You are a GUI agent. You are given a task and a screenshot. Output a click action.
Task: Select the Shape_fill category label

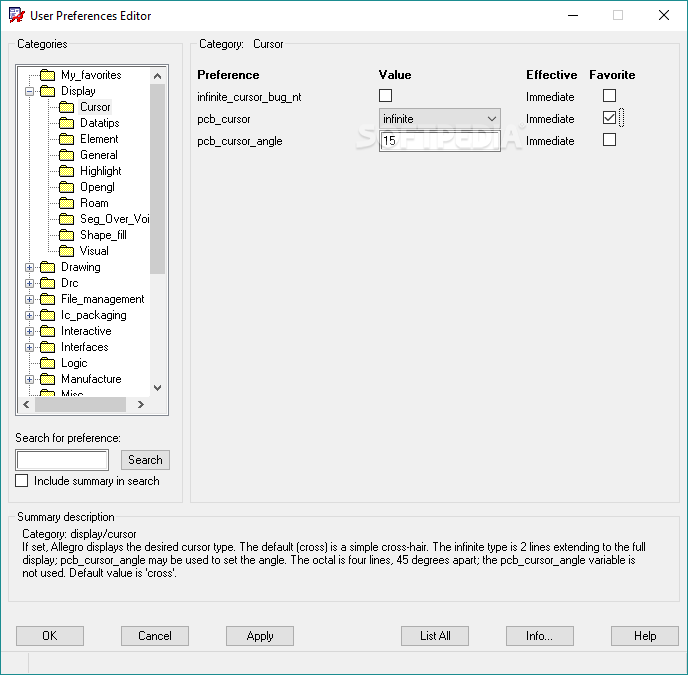103,235
